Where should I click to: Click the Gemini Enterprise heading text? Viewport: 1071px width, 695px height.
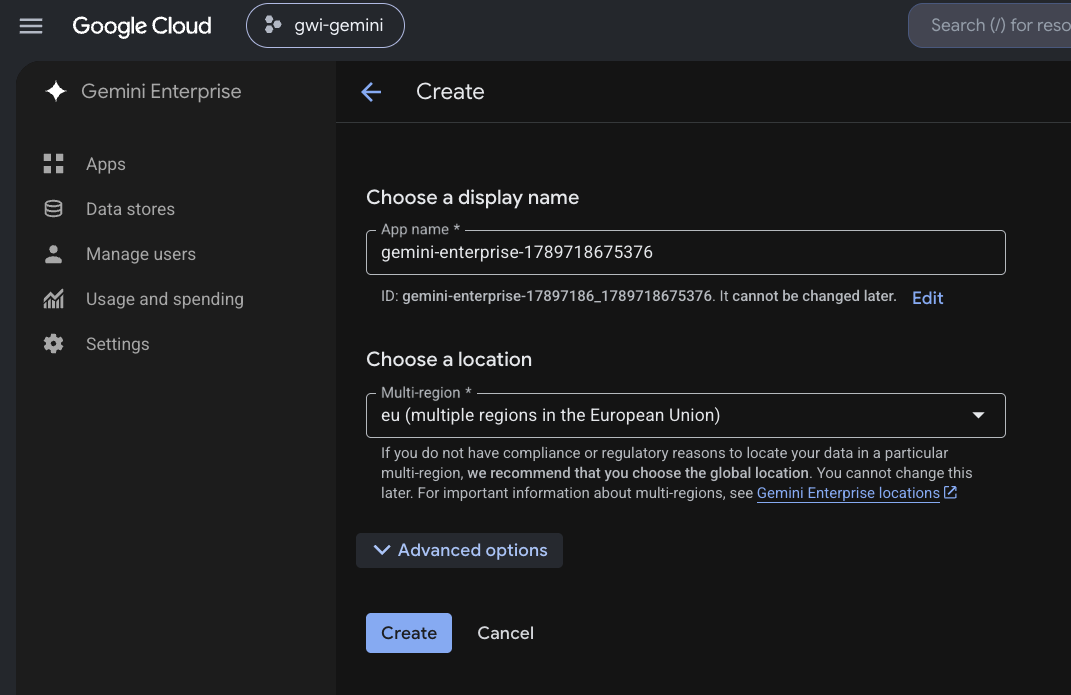point(161,91)
